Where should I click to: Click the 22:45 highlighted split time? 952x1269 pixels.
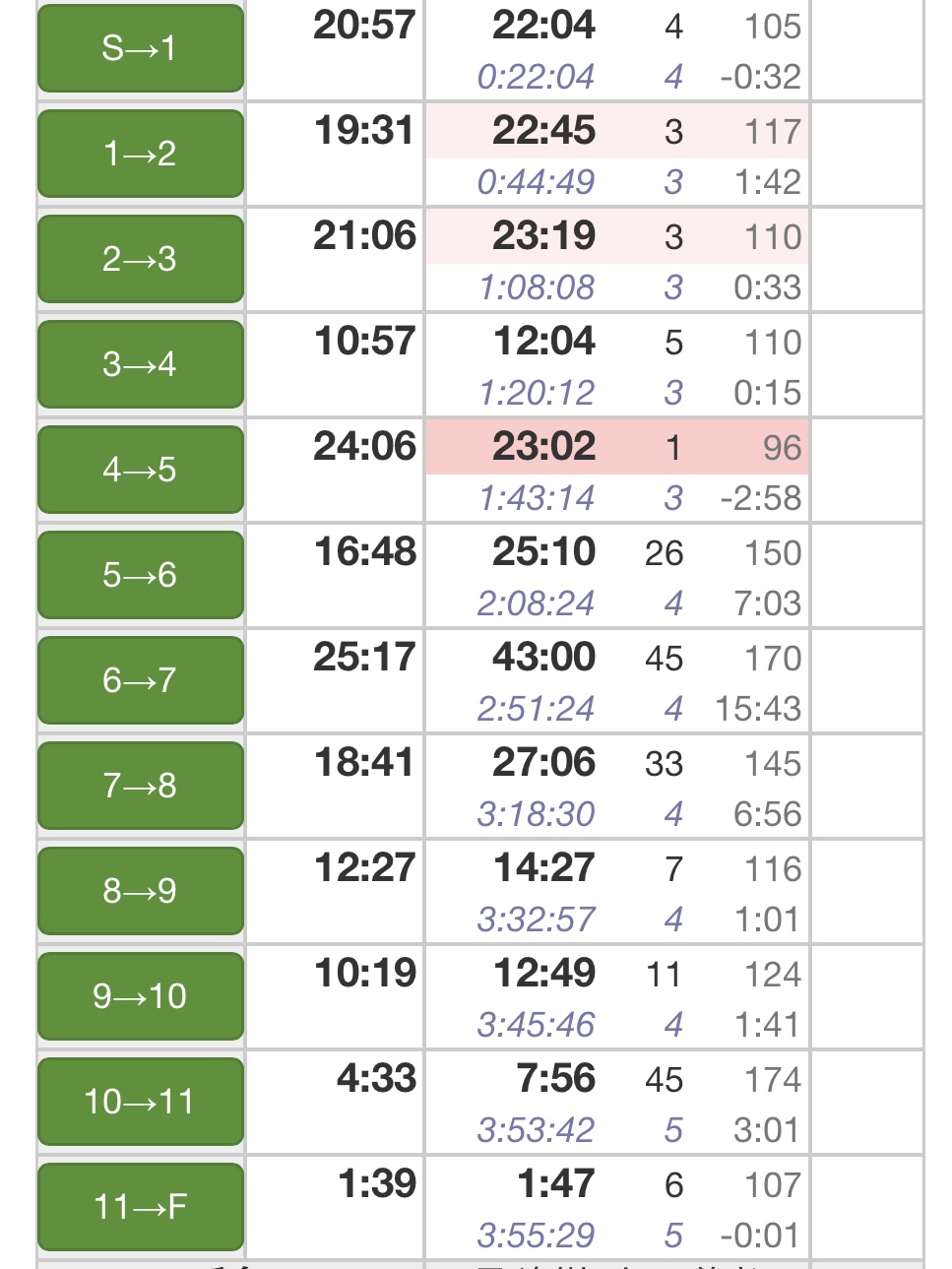tap(543, 131)
